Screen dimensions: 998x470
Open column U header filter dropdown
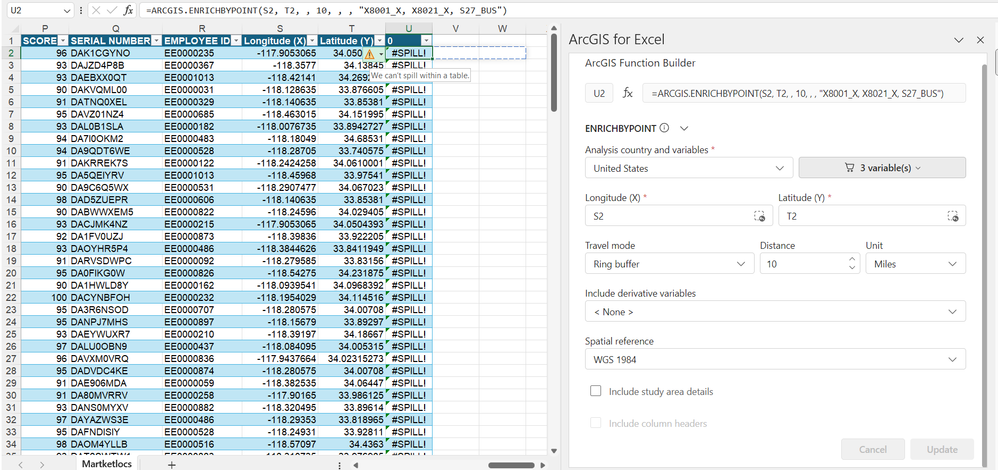tap(426, 41)
